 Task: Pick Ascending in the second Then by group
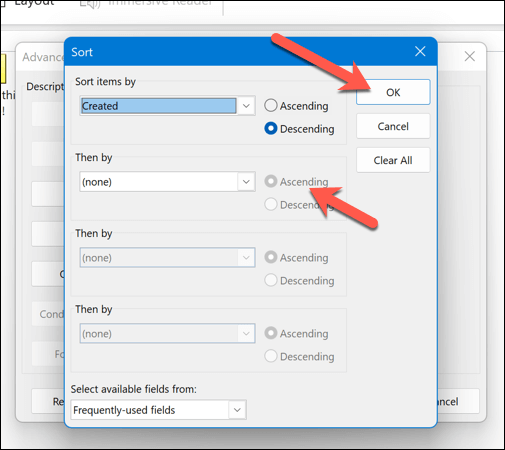pyautogui.click(x=296, y=257)
